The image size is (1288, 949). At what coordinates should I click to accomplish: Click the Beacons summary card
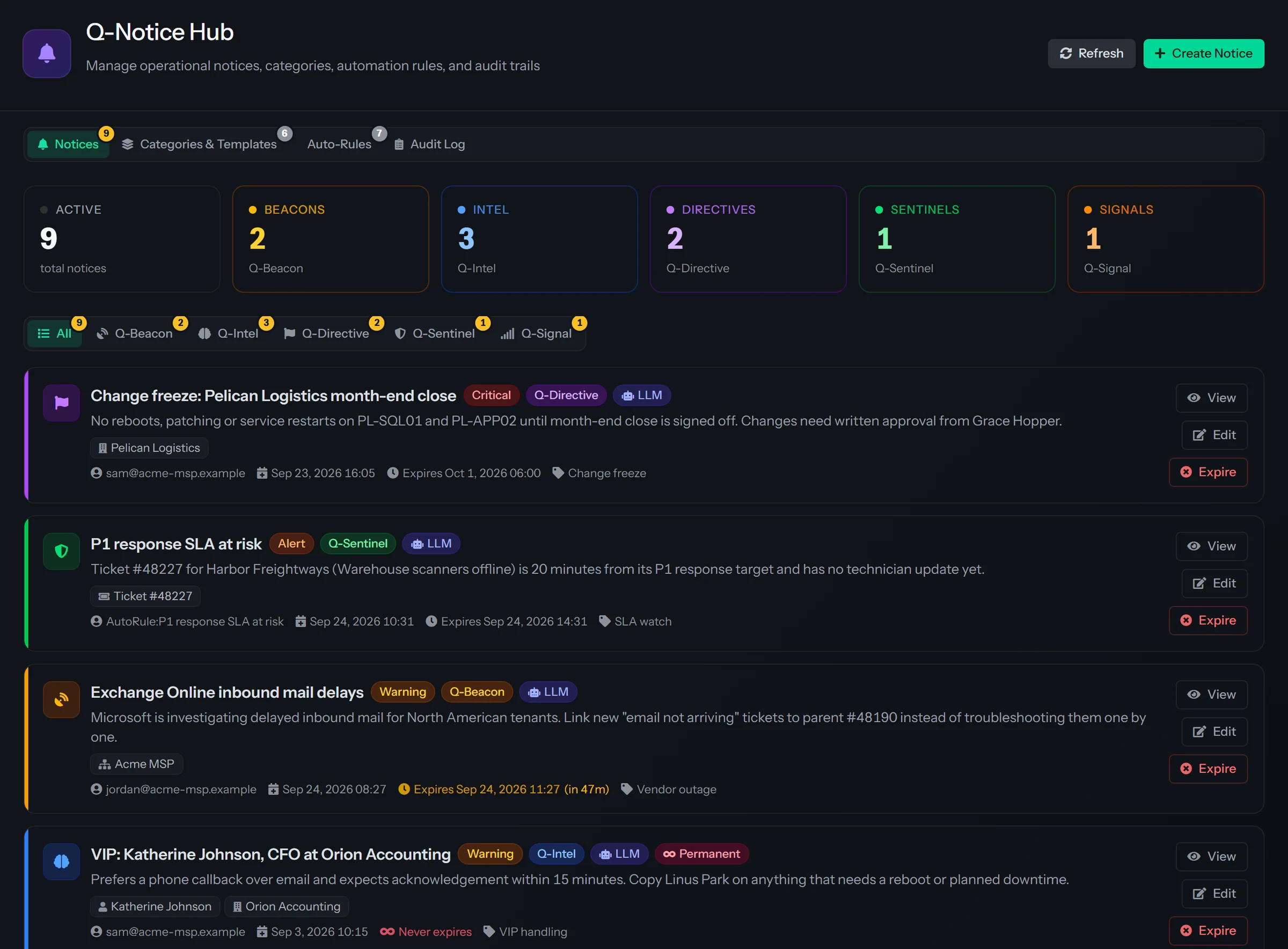coord(330,239)
